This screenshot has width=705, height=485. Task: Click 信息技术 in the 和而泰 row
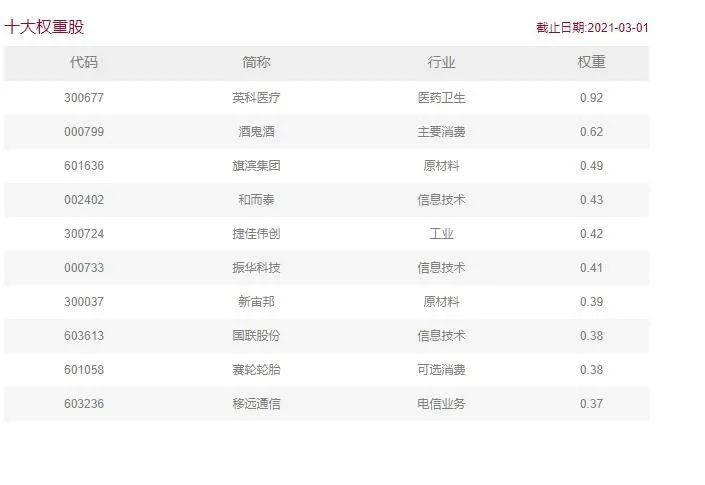(441, 200)
